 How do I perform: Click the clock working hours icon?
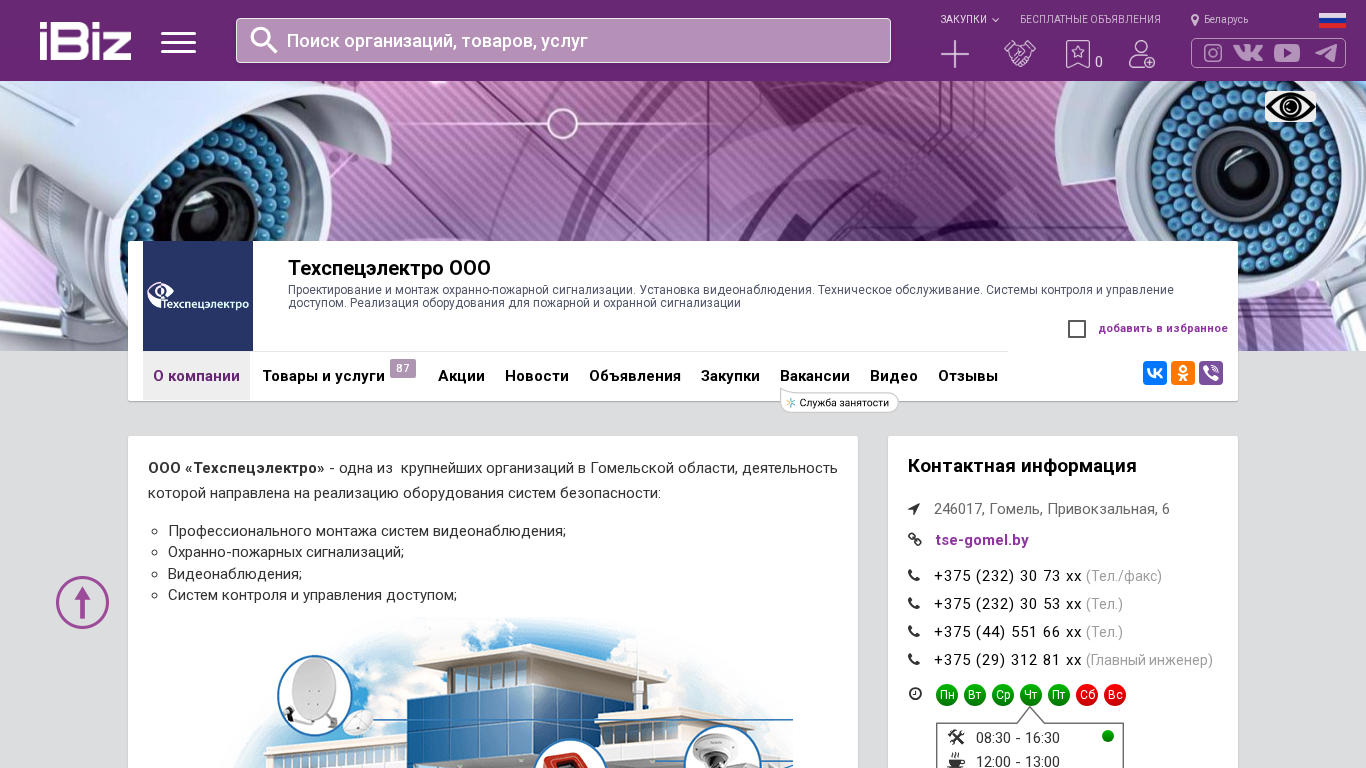pos(915,694)
